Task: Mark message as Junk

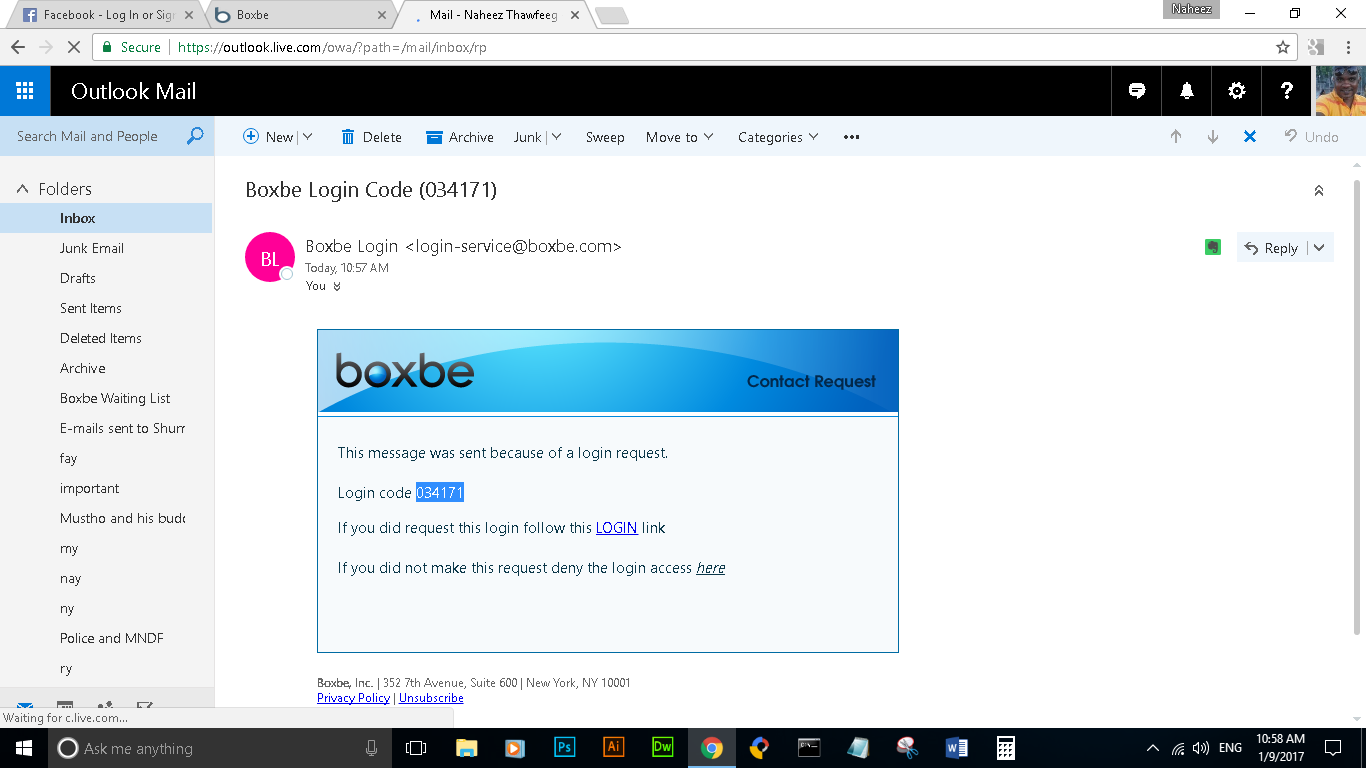Action: click(527, 137)
